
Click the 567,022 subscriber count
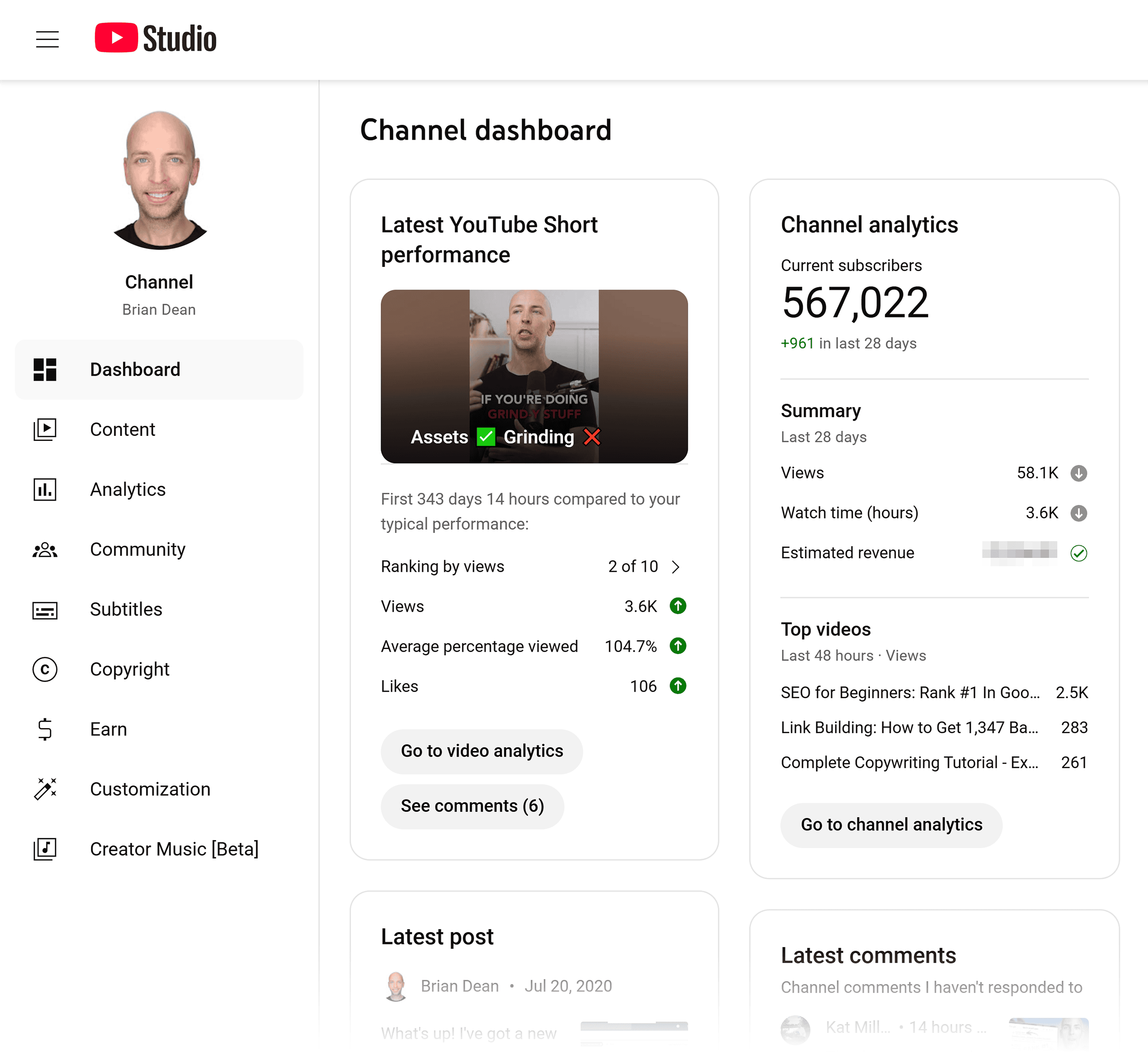[x=855, y=303]
